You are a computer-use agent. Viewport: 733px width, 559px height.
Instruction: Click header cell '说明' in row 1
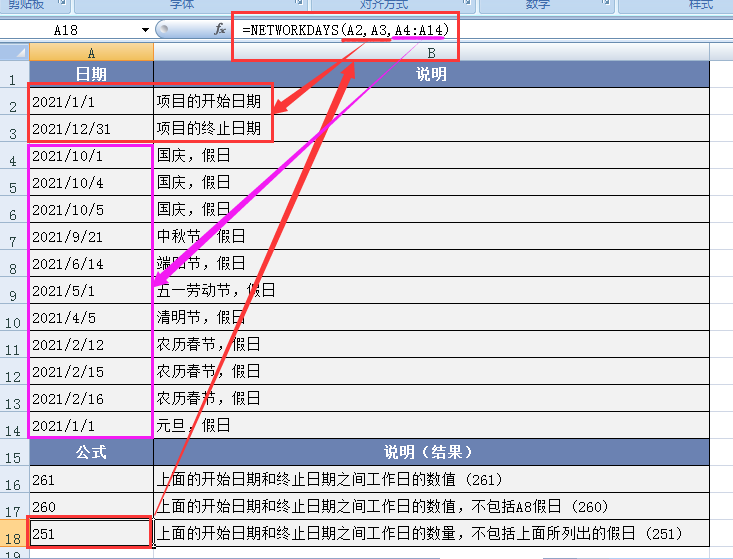[431, 74]
